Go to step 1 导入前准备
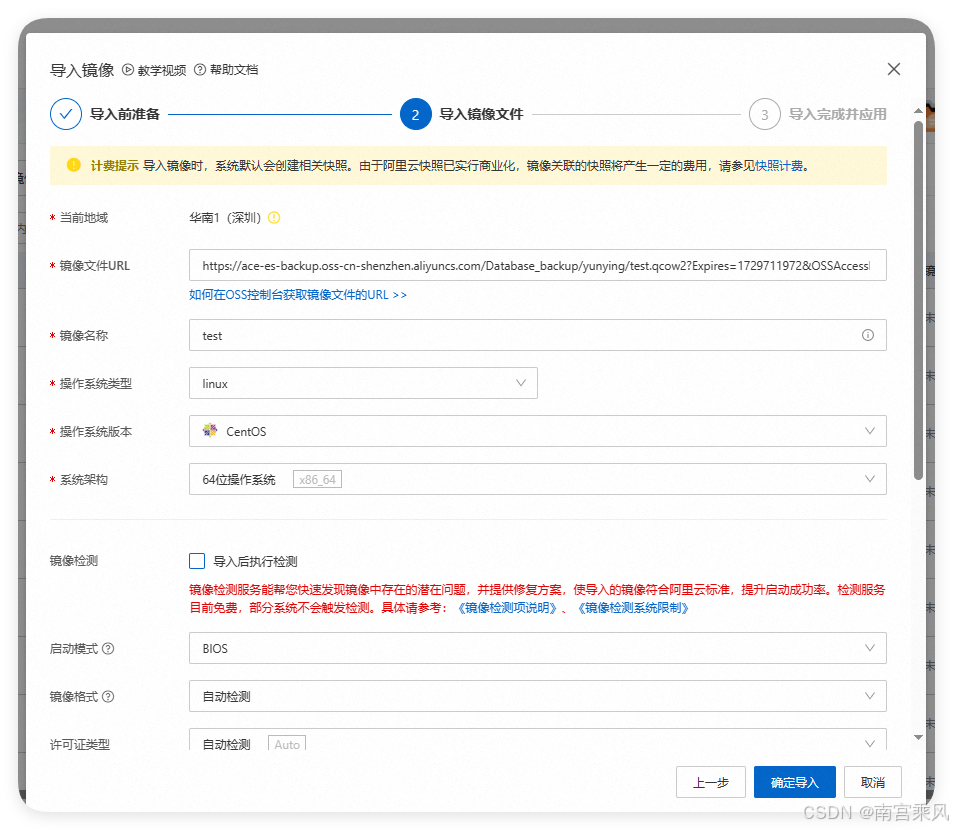Viewport: 953px width, 830px height. [66, 114]
